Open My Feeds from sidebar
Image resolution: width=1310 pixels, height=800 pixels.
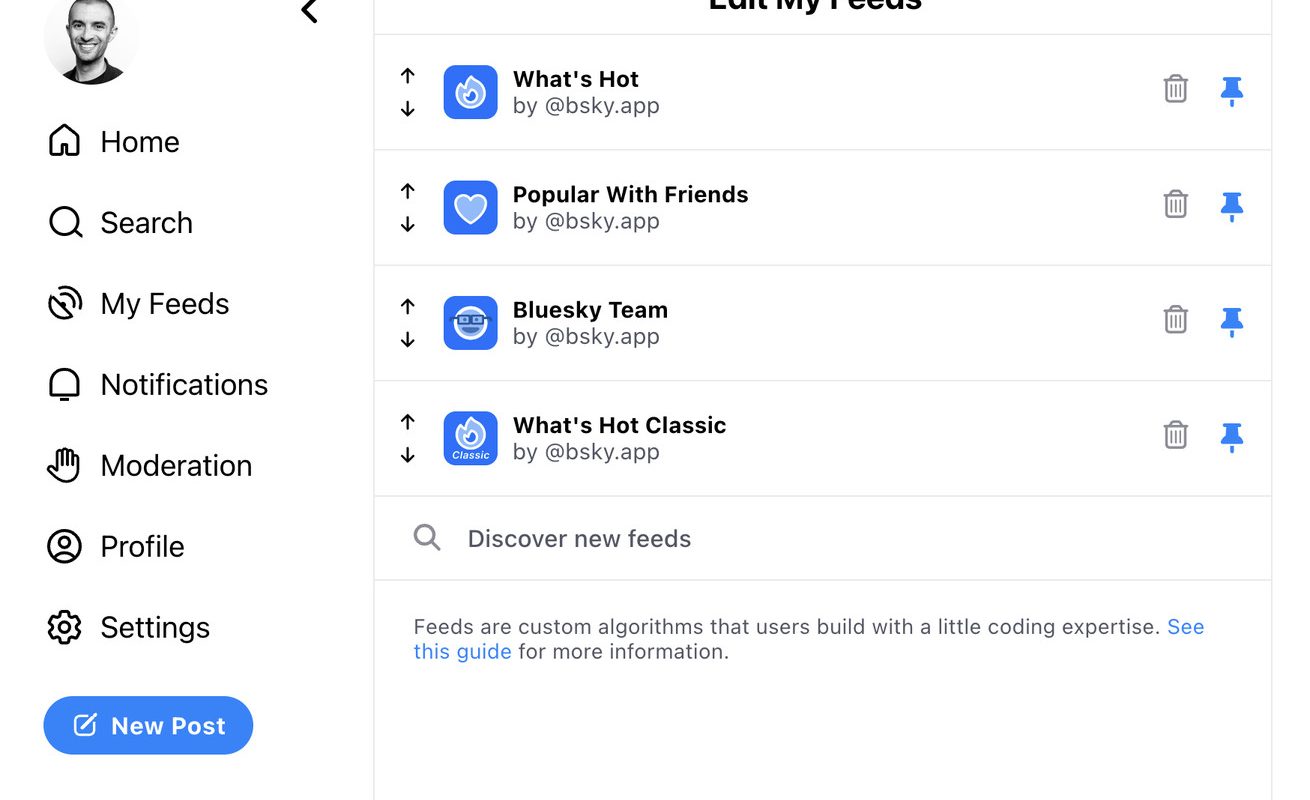click(138, 303)
